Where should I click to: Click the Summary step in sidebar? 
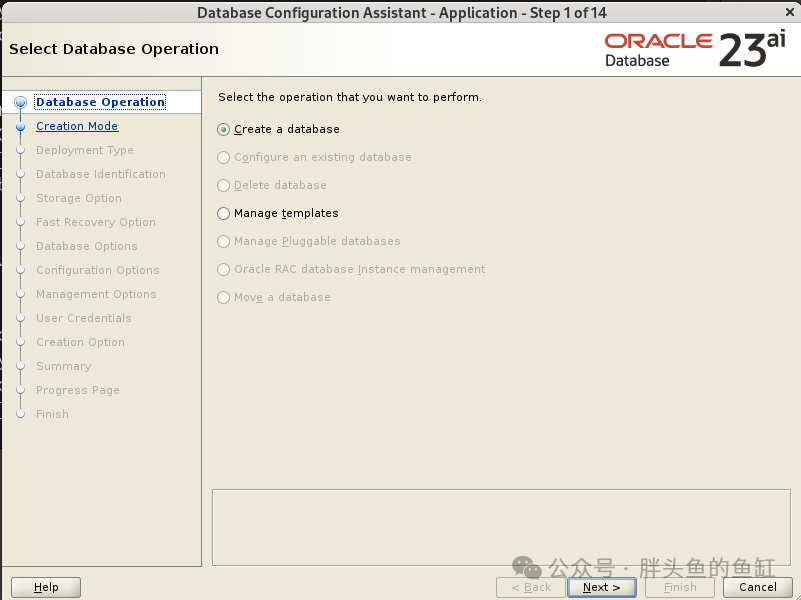(63, 366)
